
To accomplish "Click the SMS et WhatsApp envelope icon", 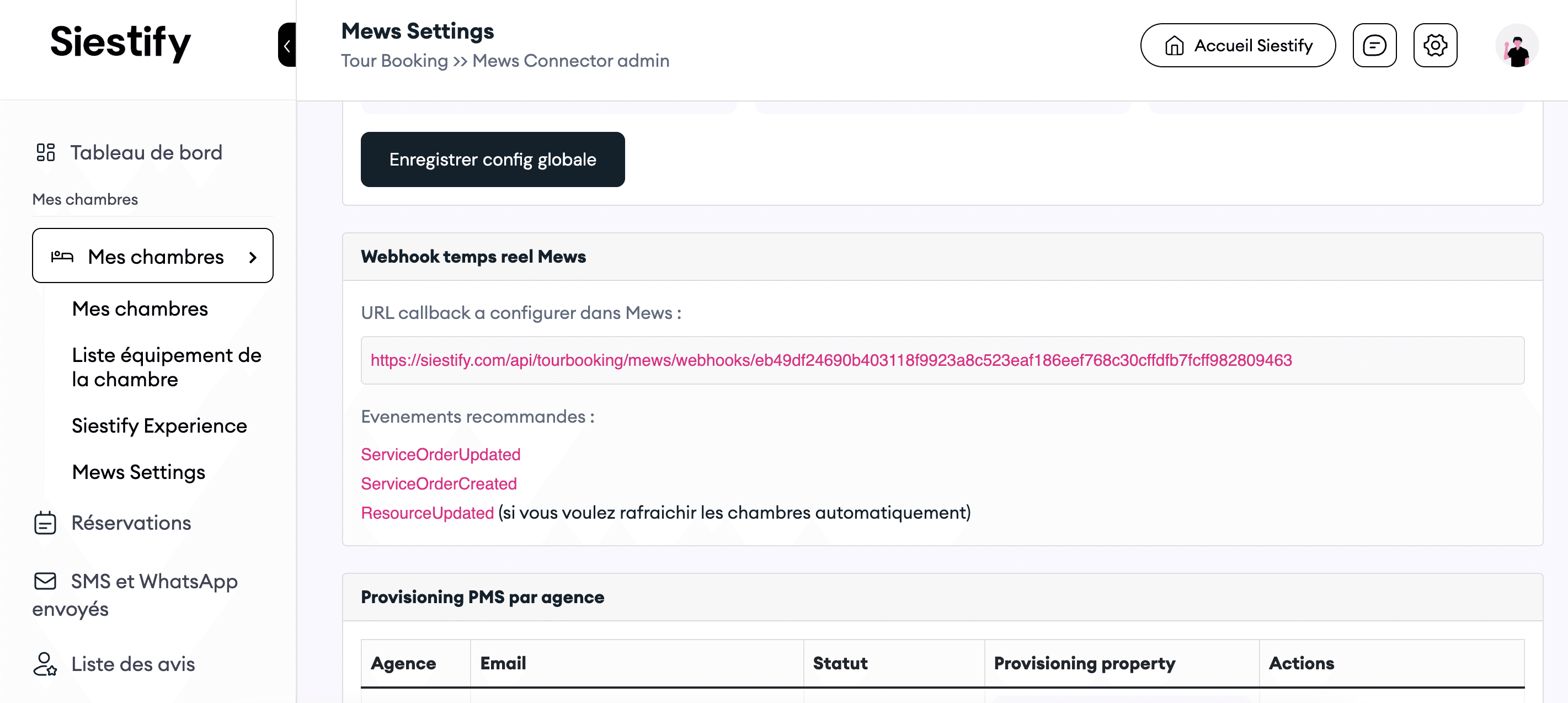I will (x=45, y=580).
